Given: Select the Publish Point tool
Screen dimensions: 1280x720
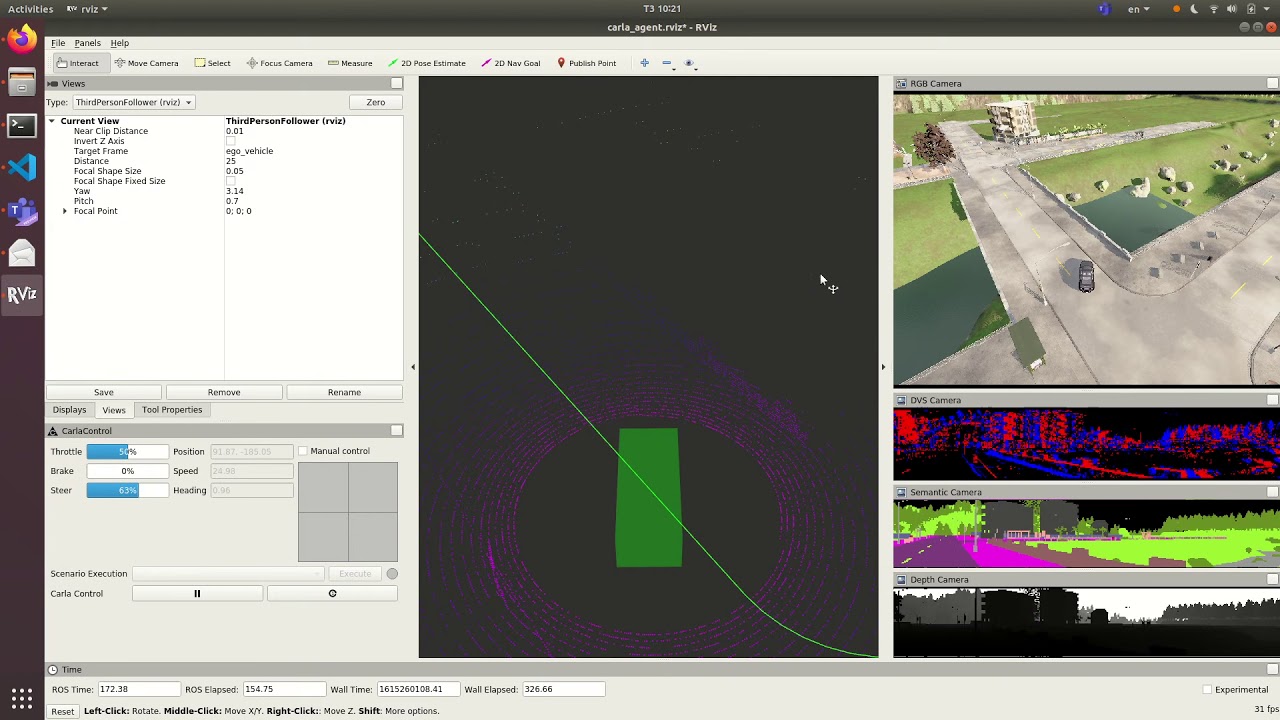Looking at the screenshot, I should point(586,63).
